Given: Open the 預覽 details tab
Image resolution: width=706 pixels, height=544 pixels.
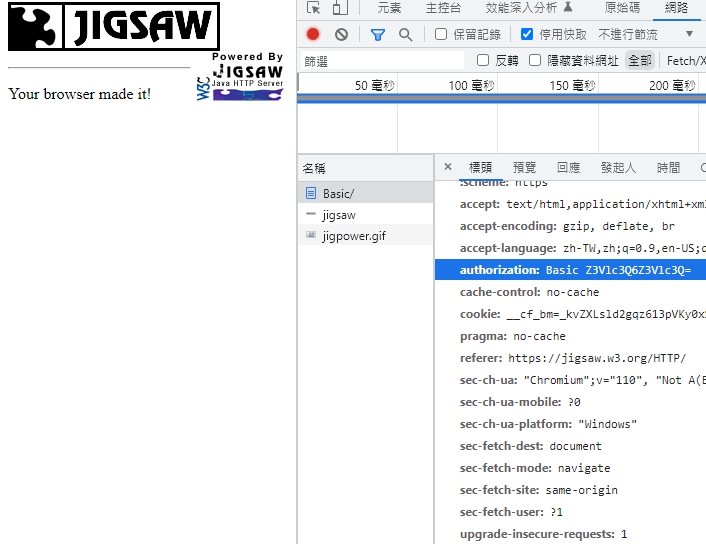Looking at the screenshot, I should [x=524, y=168].
